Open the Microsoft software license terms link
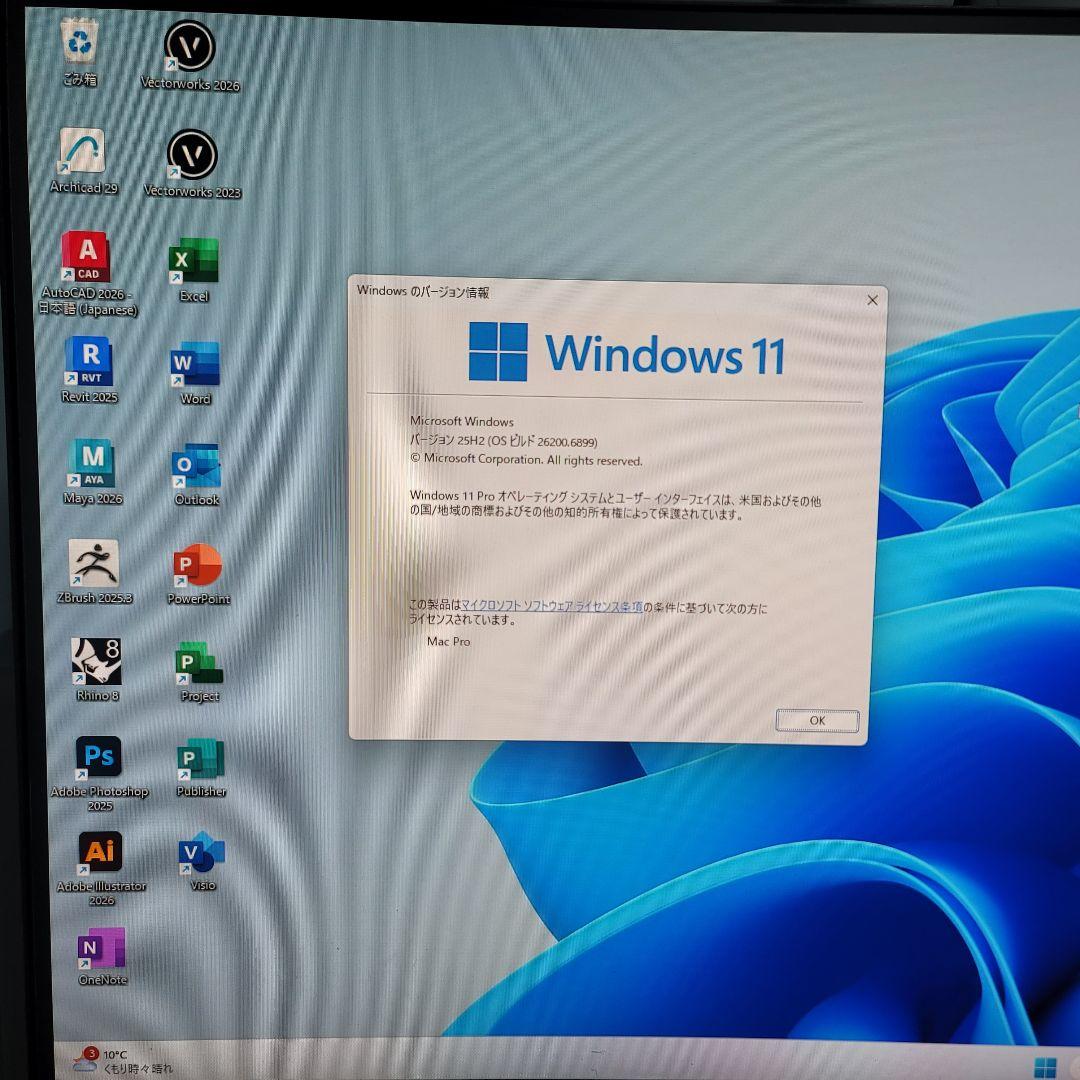The height and width of the screenshot is (1080, 1080). [551, 607]
